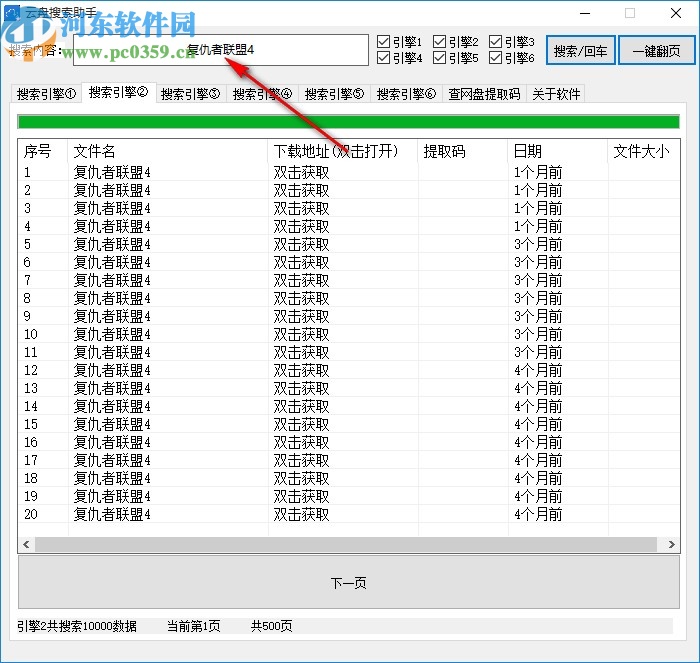Click the horizontal scrollbar right arrow
The height and width of the screenshot is (663, 700).
pos(671,544)
